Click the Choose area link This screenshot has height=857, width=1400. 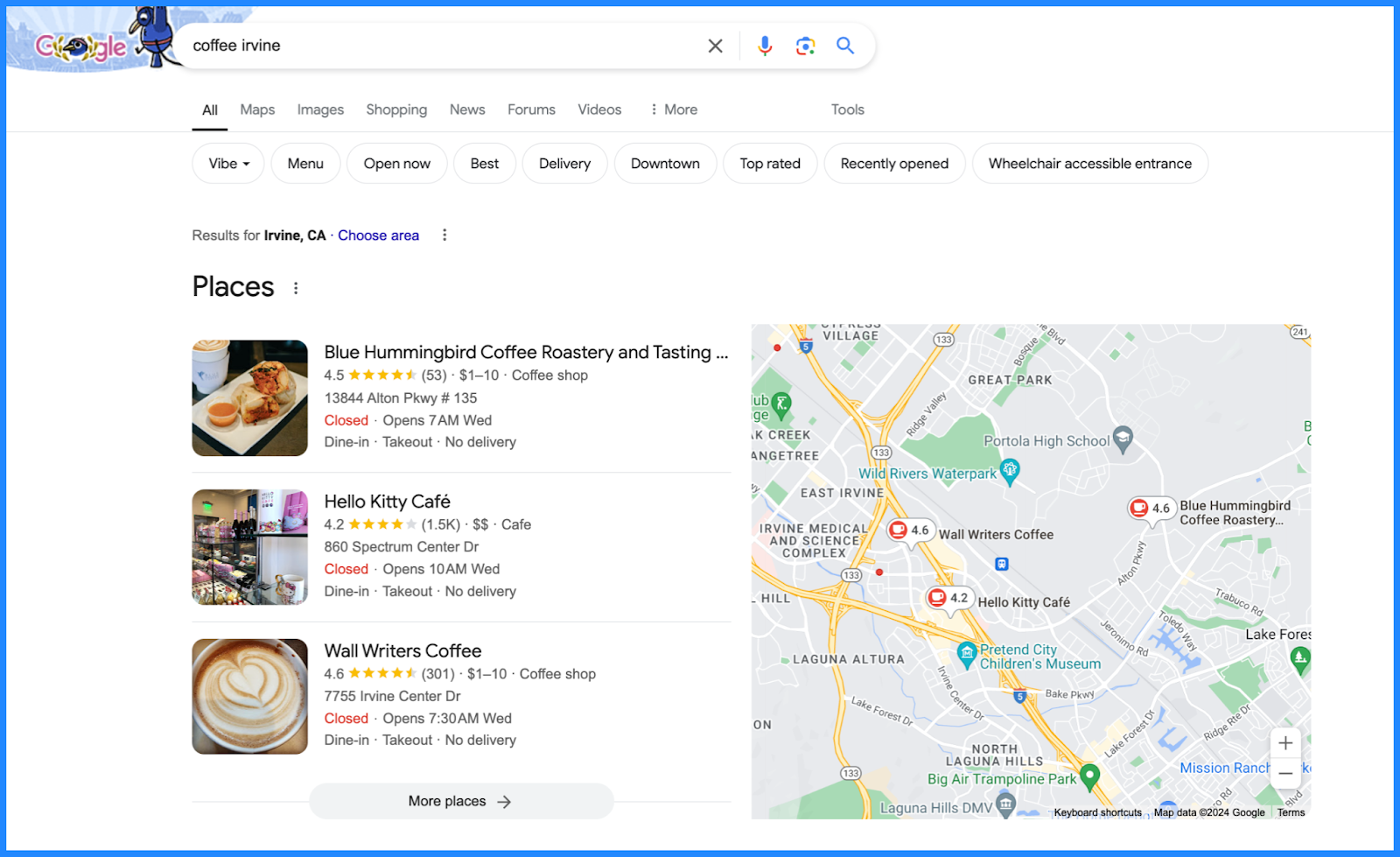pos(378,235)
